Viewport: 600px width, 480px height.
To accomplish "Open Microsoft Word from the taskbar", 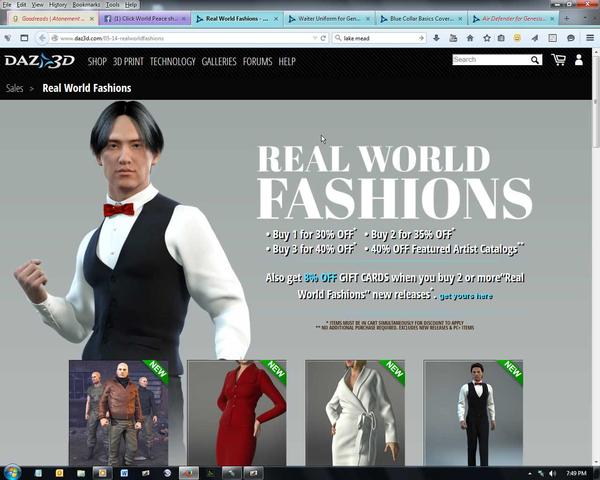I will pos(124,473).
